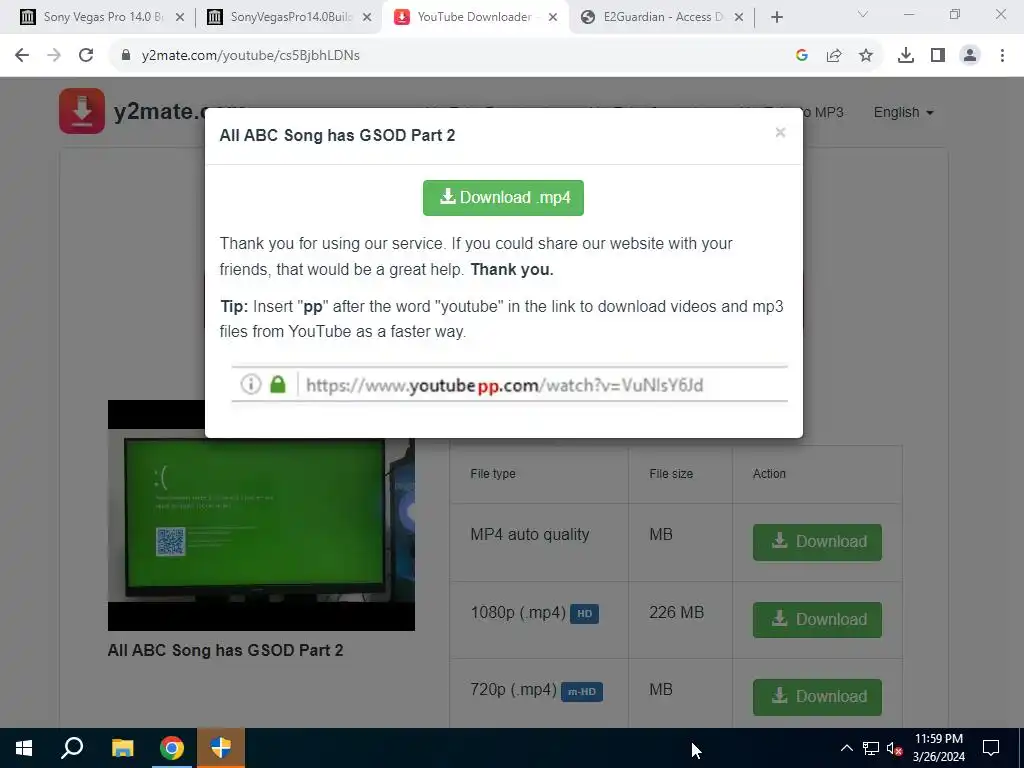Click the info circle in sample URL bar
The width and height of the screenshot is (1024, 768).
(251, 384)
